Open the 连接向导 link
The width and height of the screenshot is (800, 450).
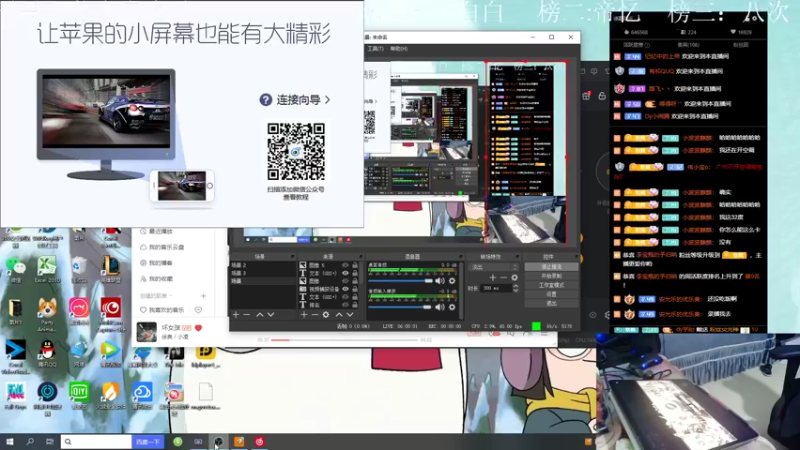(295, 100)
